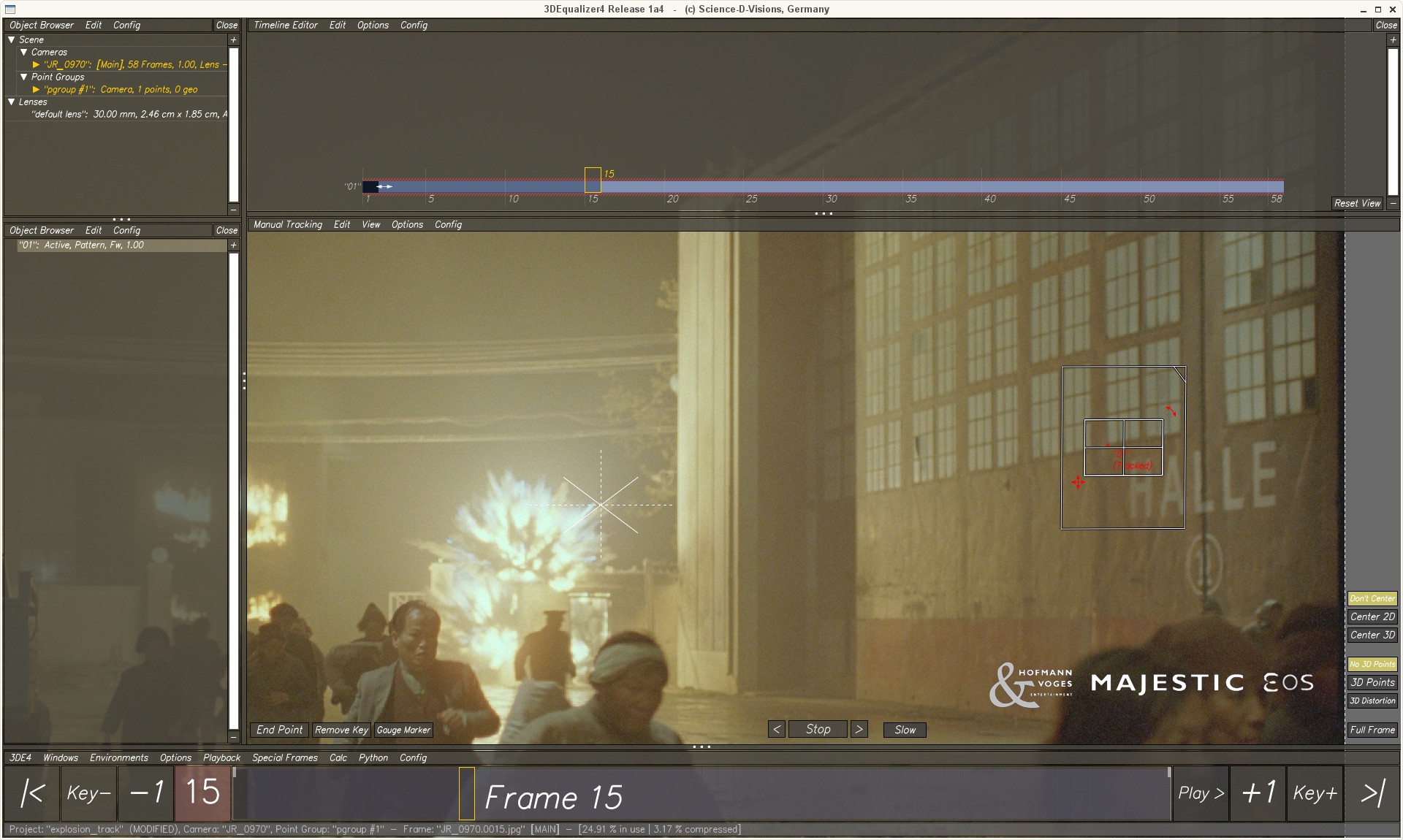Go to next keyframe with Key+
The image size is (1403, 840).
1315,793
